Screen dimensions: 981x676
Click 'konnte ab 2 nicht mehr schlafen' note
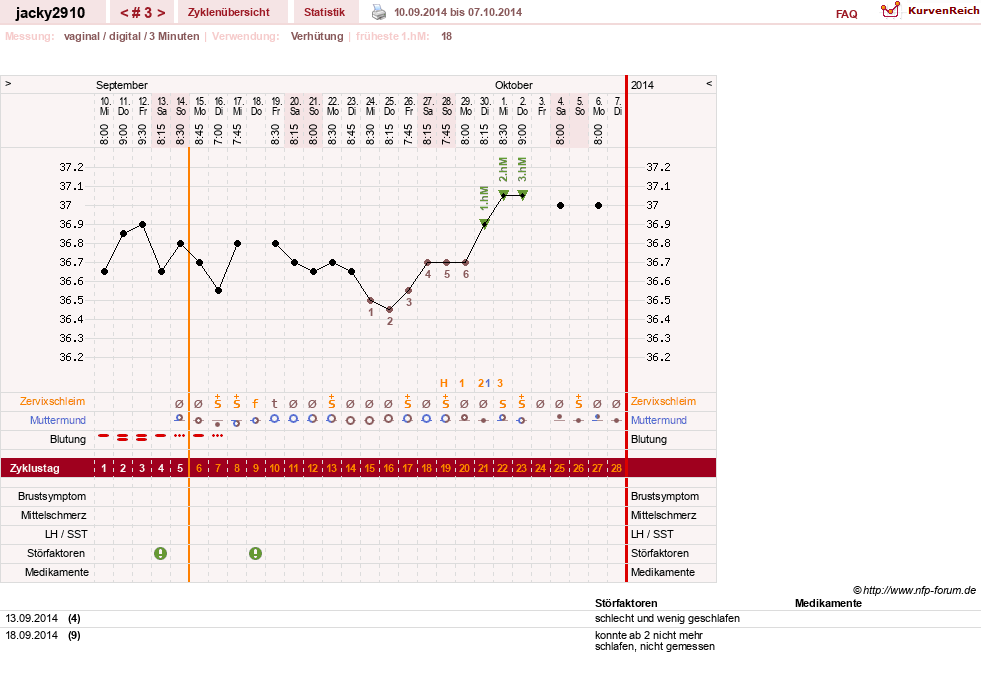pos(654,641)
